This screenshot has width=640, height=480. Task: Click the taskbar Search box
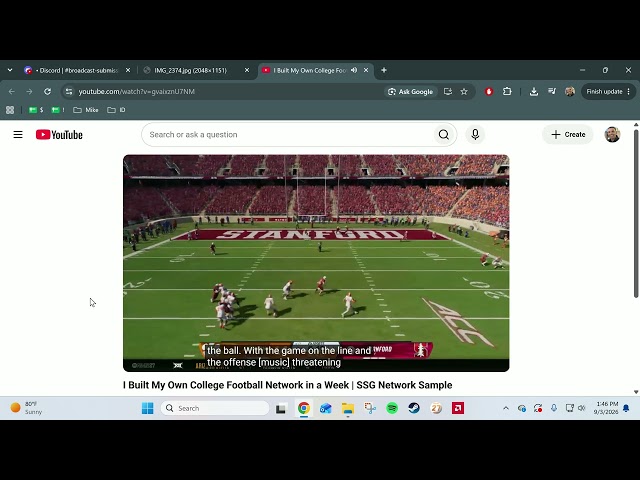[215, 408]
